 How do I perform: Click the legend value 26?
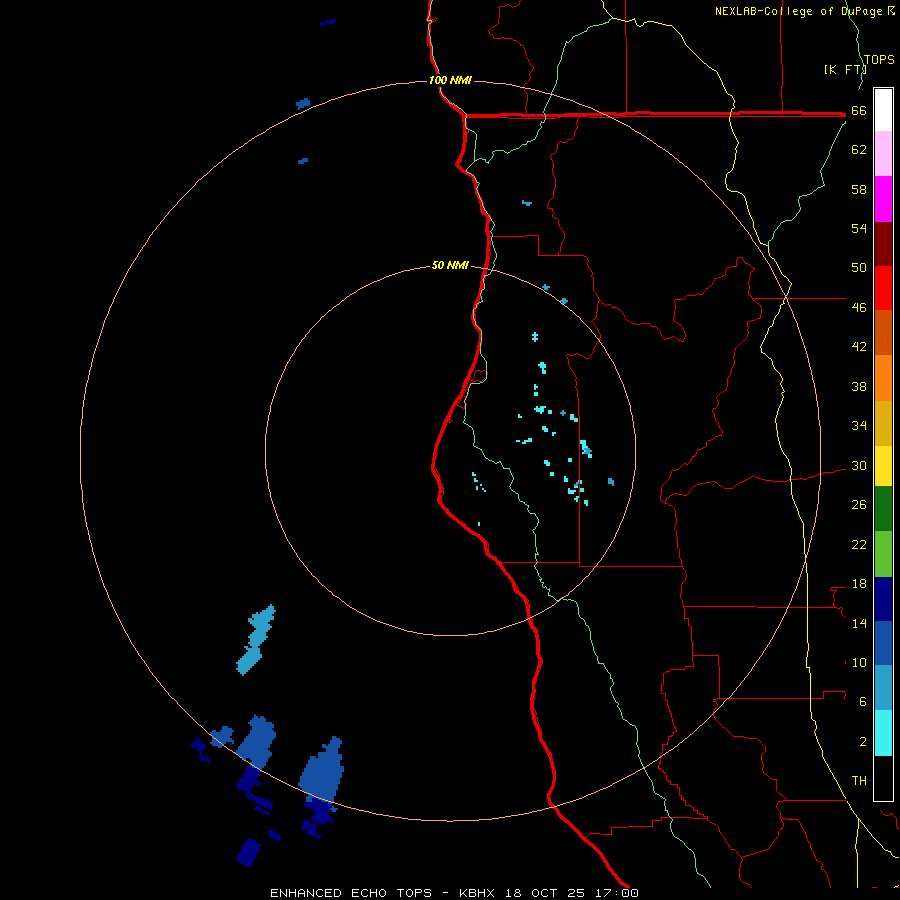pyautogui.click(x=859, y=505)
